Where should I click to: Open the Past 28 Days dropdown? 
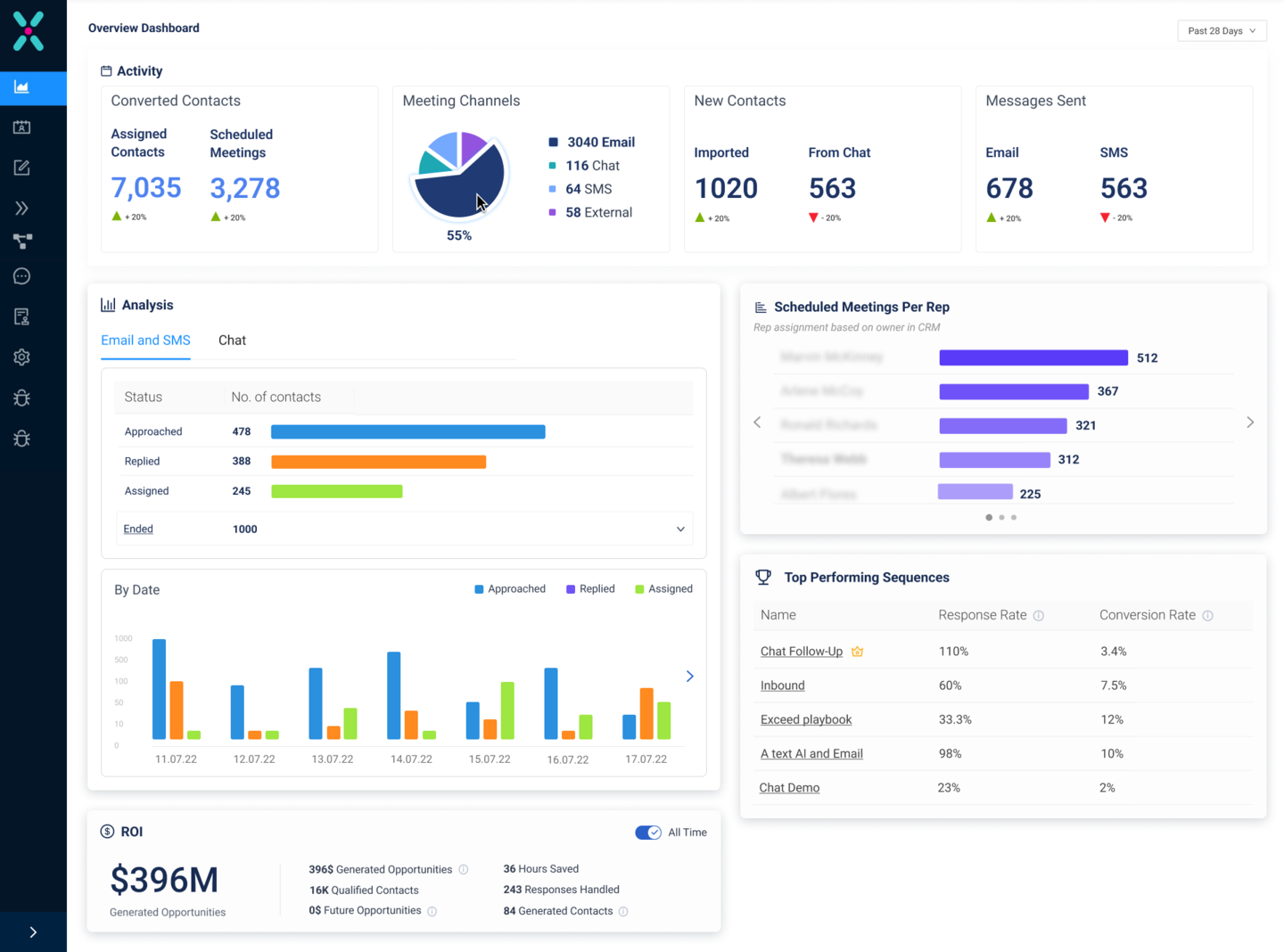(1221, 30)
